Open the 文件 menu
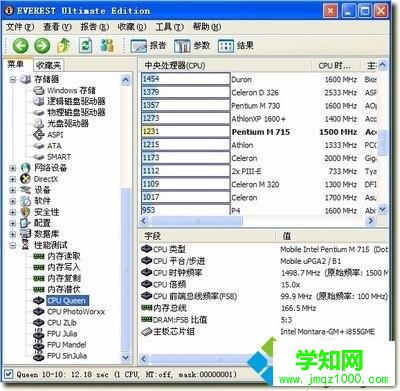 coord(20,27)
